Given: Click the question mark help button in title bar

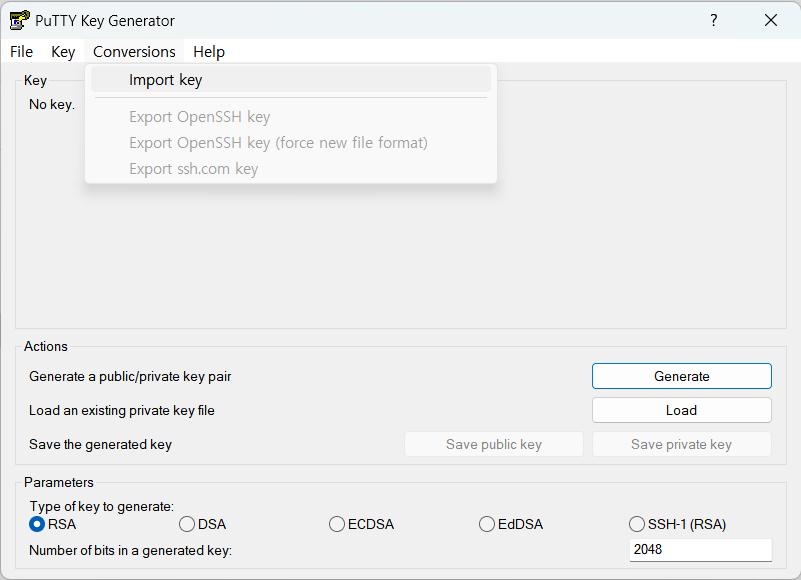Looking at the screenshot, I should tap(714, 20).
